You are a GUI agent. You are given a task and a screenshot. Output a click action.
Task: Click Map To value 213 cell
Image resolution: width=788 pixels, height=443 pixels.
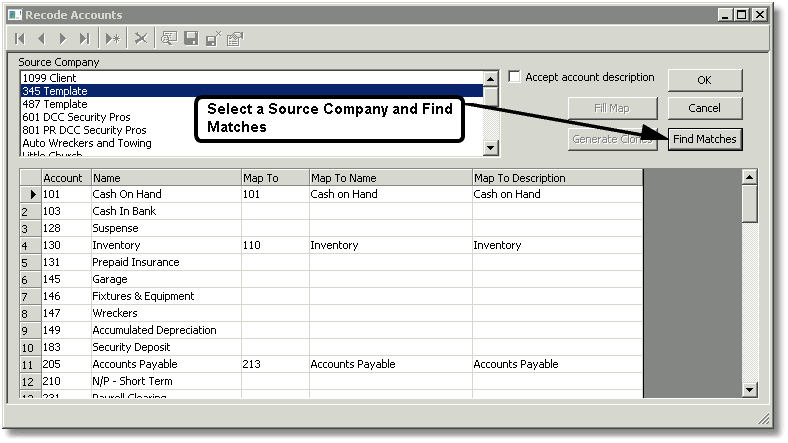275,364
